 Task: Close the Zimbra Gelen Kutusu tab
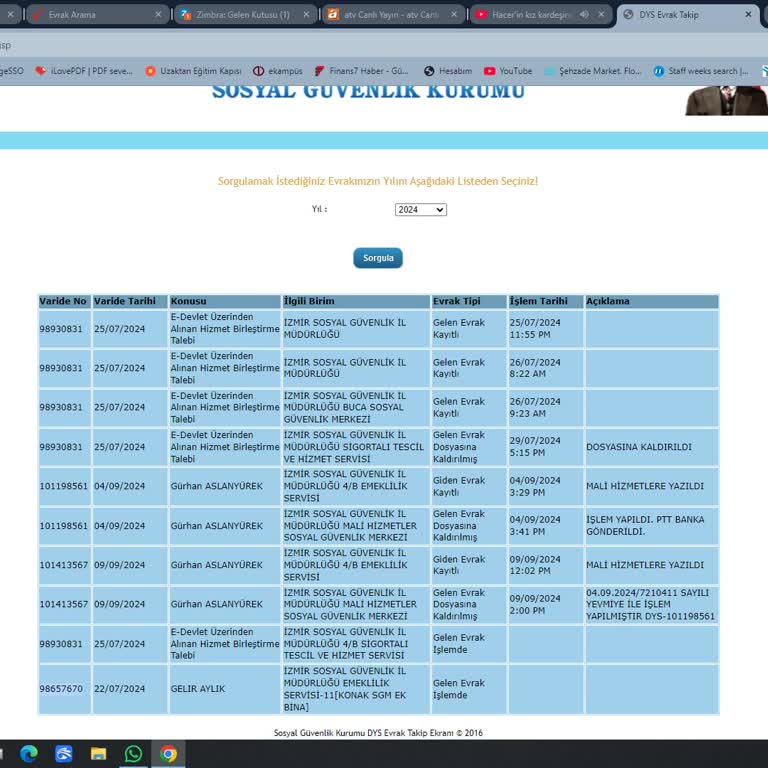tap(306, 15)
